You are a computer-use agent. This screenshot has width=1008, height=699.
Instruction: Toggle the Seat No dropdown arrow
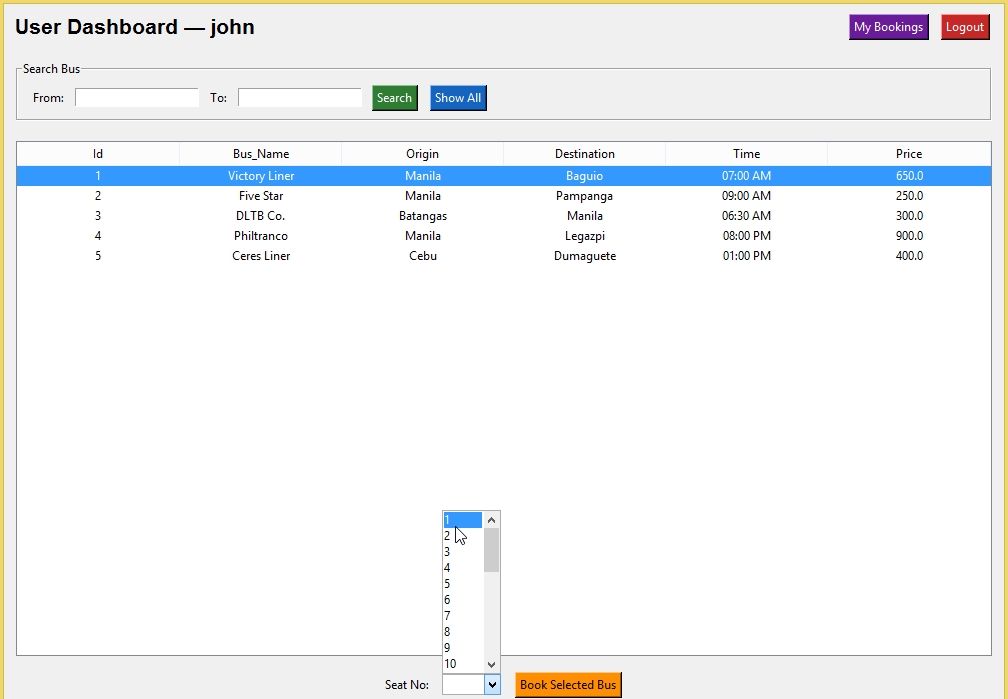tap(492, 685)
